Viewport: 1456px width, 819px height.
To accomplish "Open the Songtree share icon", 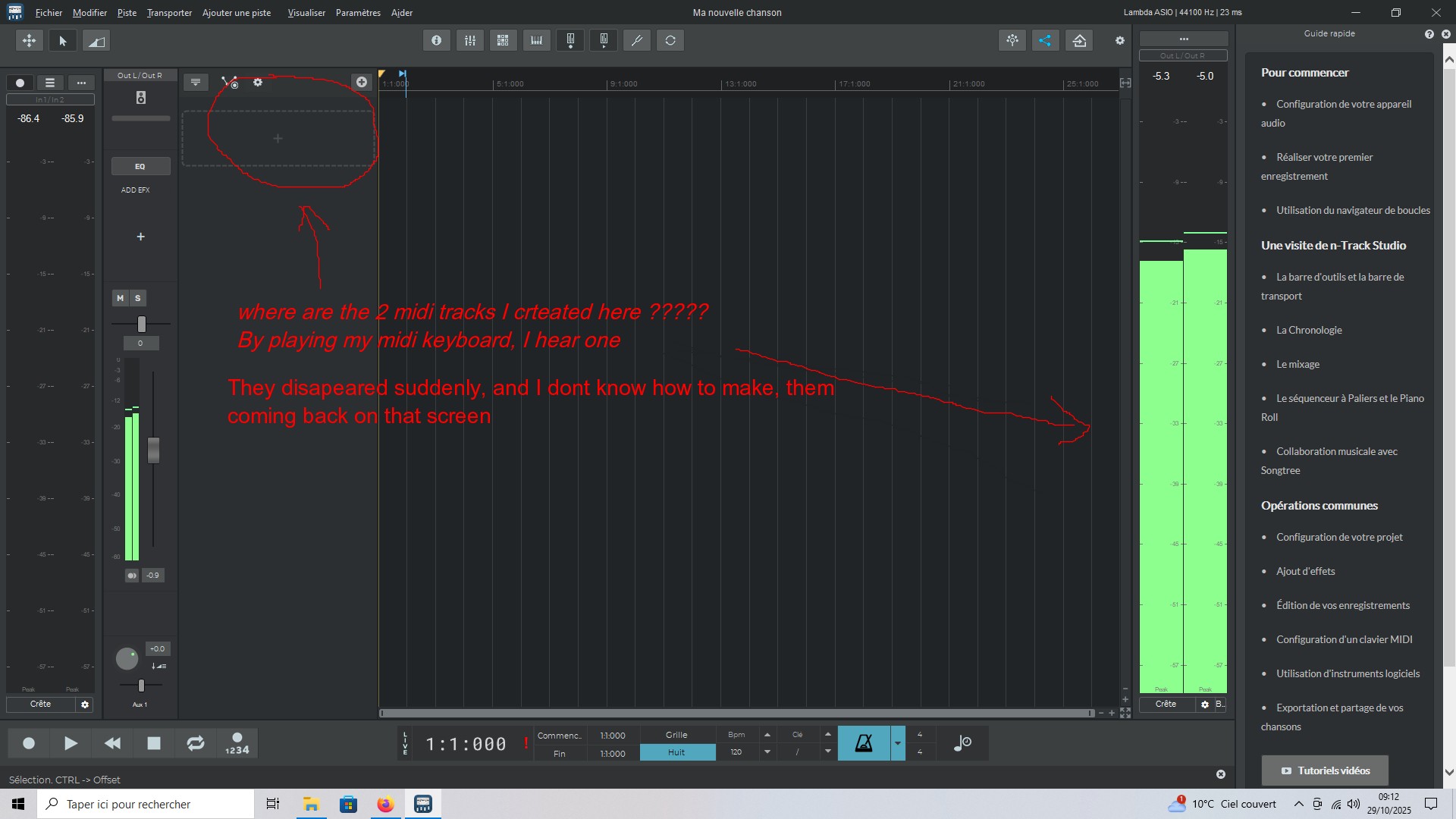I will [x=1045, y=40].
